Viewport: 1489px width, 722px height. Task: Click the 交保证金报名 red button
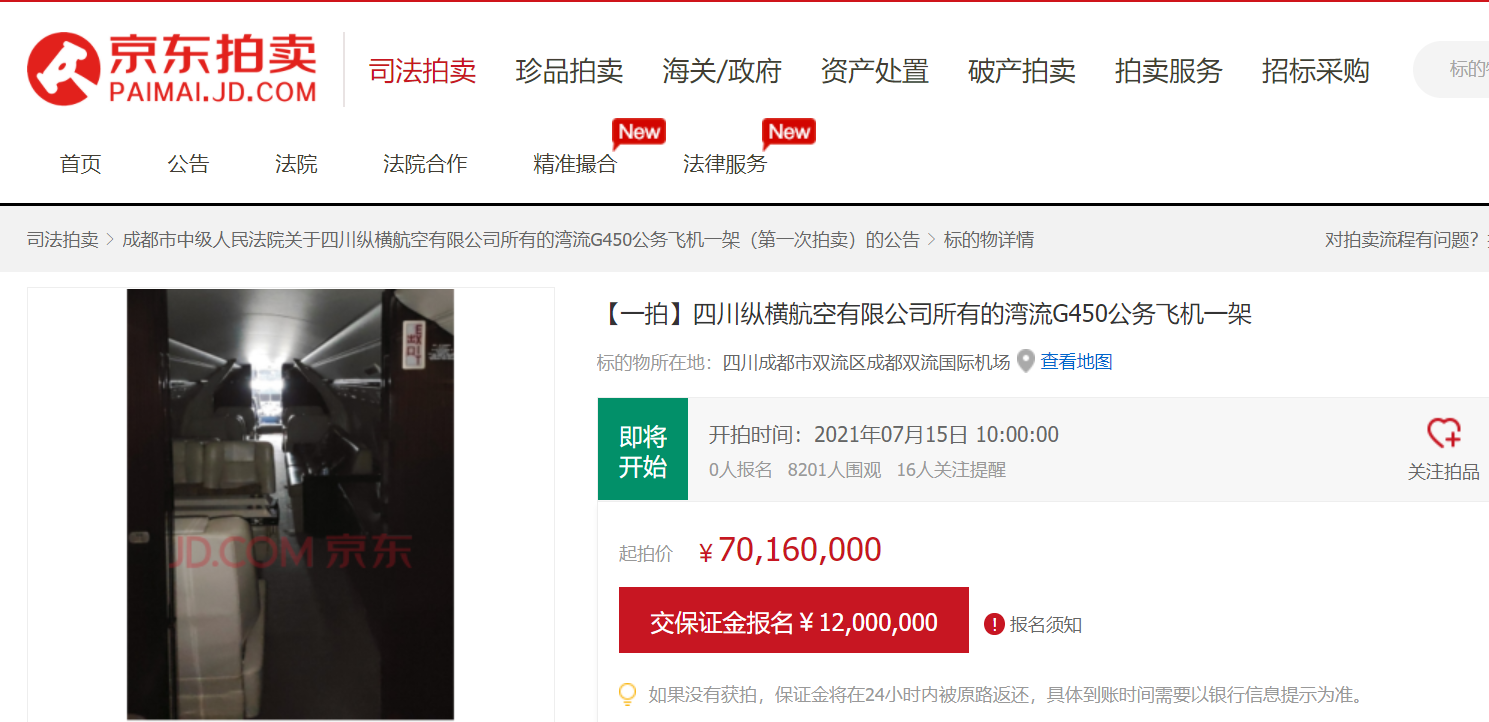794,620
